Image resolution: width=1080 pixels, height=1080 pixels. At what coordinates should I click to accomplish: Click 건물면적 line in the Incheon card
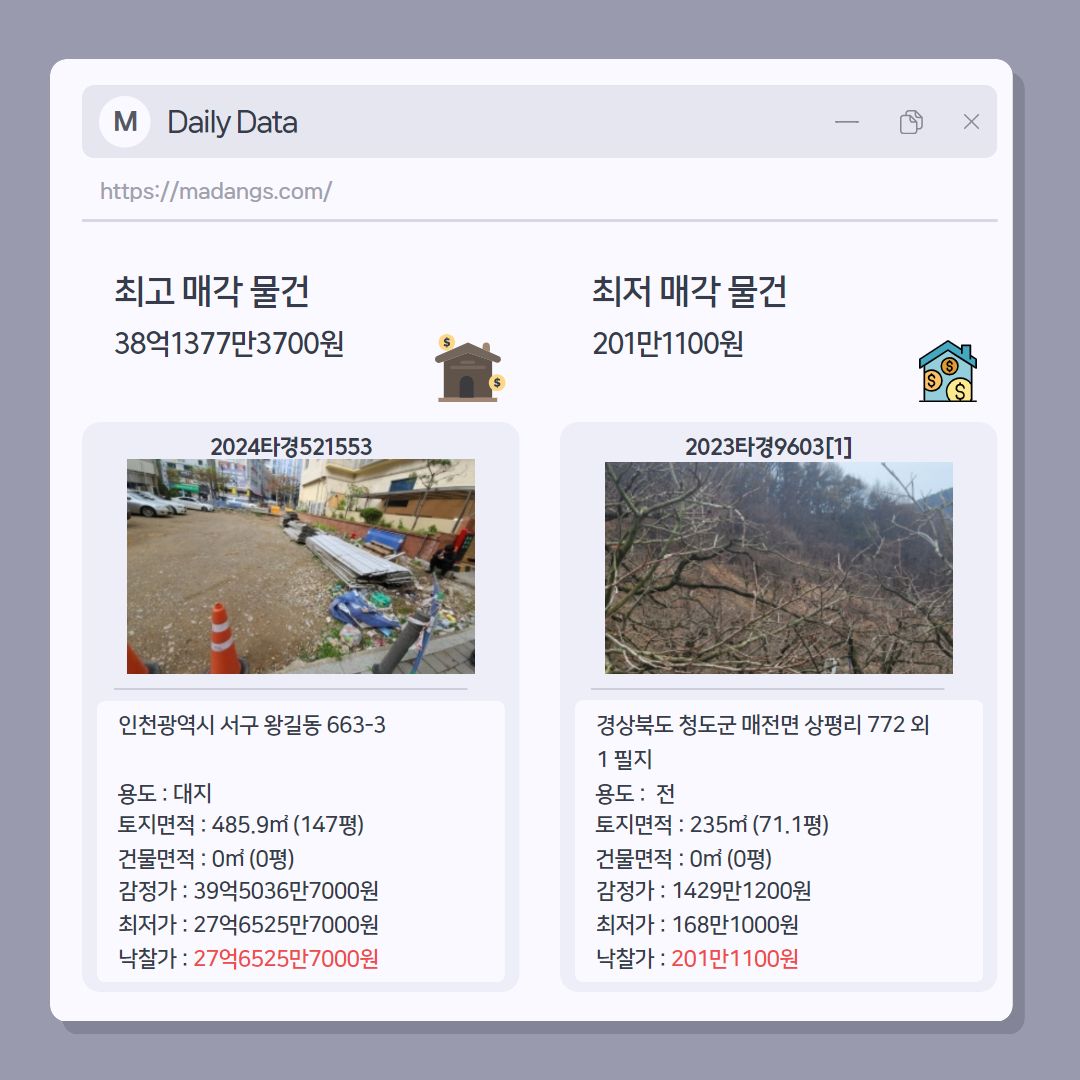[x=206, y=858]
